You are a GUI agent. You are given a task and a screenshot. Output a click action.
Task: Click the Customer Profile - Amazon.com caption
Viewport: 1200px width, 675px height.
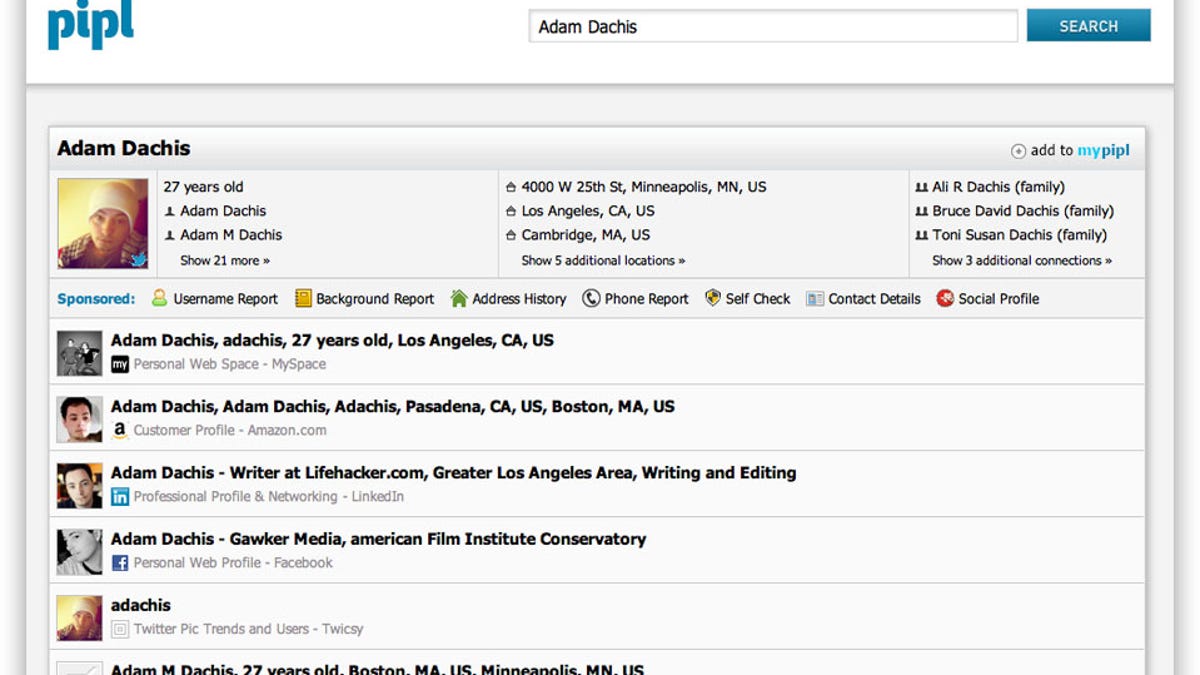tap(230, 430)
